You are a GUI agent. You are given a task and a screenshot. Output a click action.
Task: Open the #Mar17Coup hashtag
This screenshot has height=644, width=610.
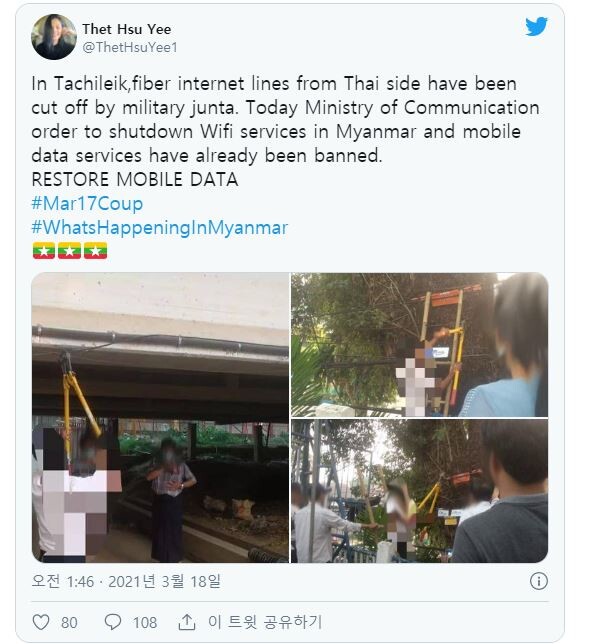point(87,203)
